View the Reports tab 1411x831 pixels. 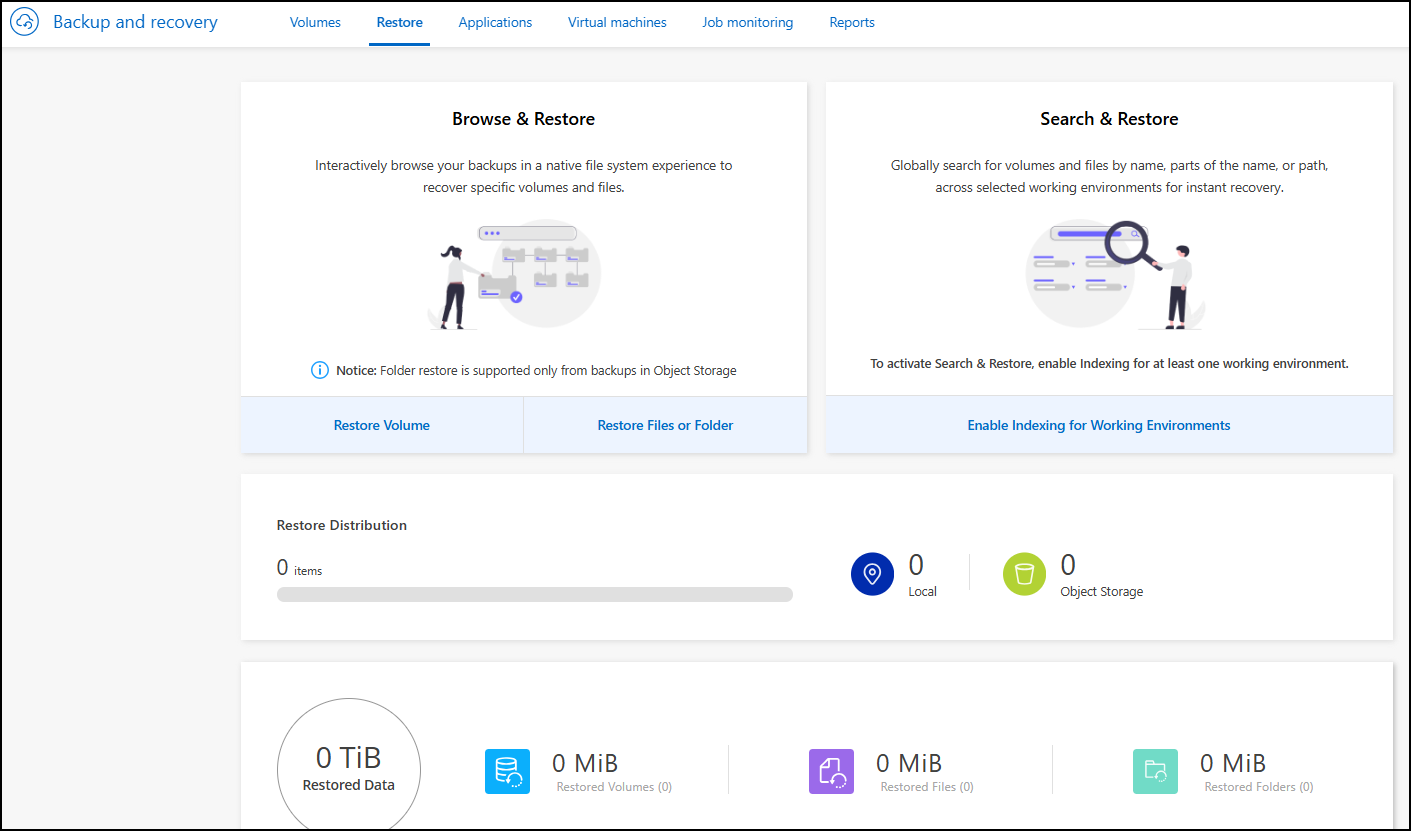coord(852,22)
